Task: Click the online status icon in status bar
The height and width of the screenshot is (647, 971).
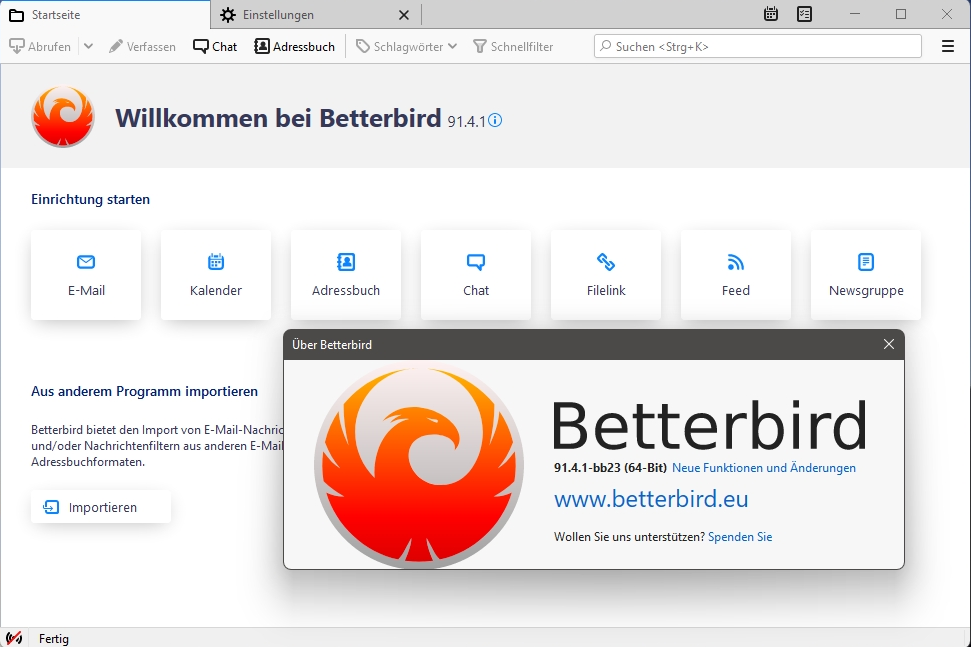Action: [x=14, y=638]
